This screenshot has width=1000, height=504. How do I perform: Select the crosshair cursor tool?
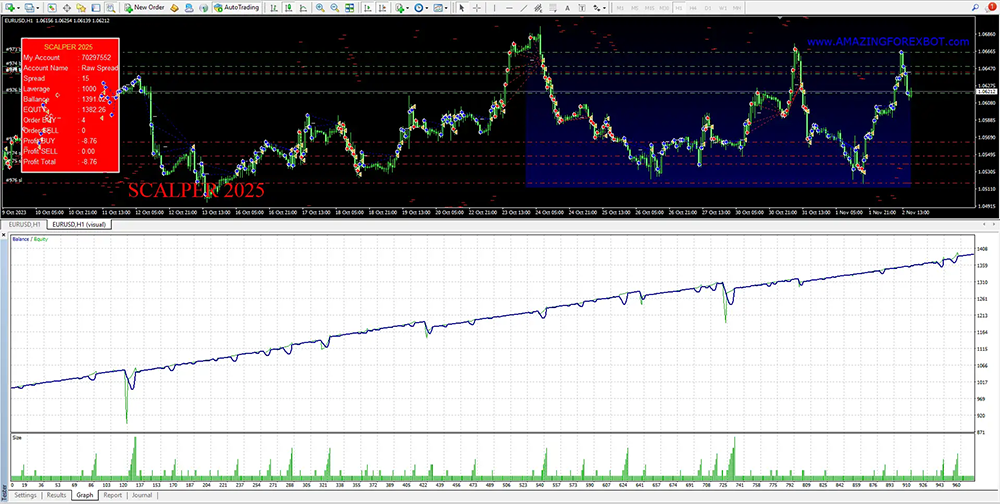(477, 8)
